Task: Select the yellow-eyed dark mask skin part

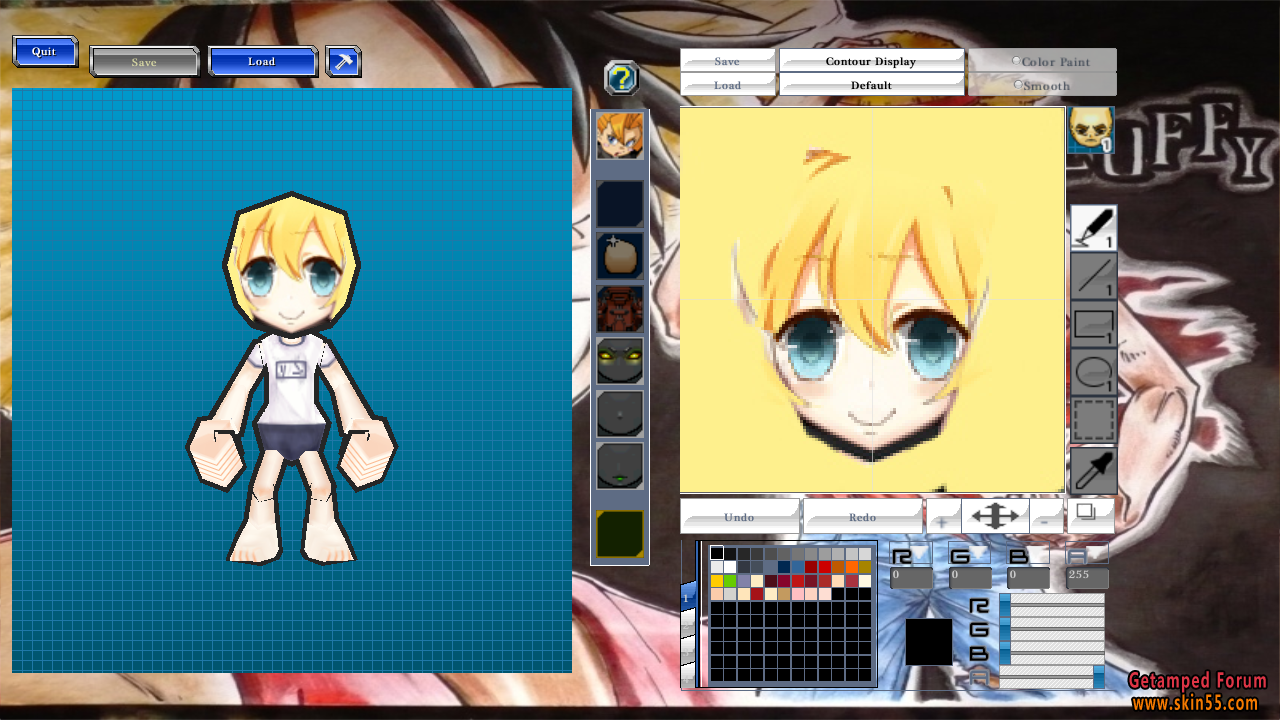Action: 620,361
